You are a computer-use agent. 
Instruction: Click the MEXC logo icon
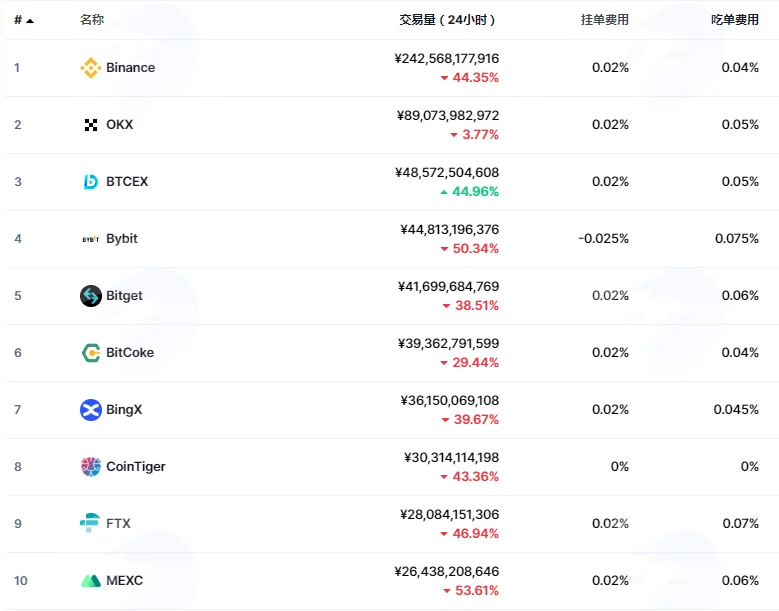coord(90,581)
